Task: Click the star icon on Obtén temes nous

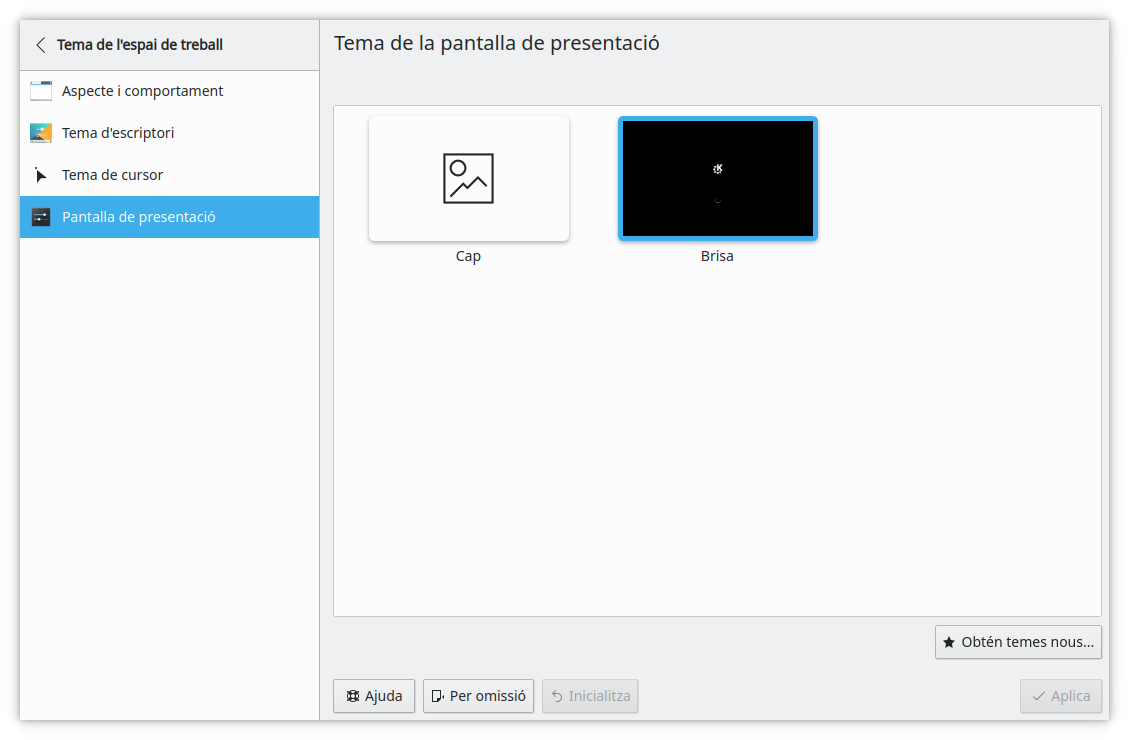Action: pos(947,642)
